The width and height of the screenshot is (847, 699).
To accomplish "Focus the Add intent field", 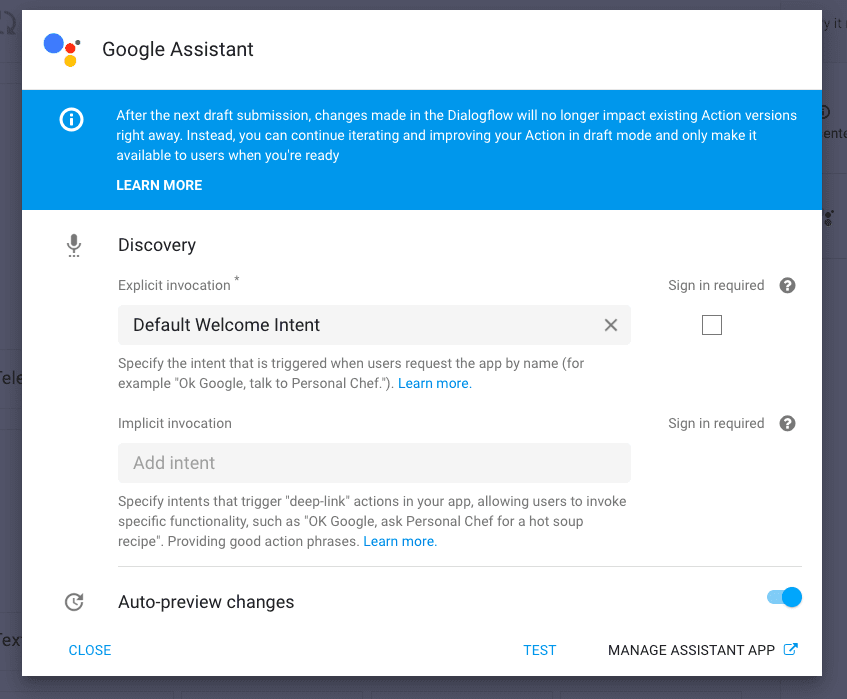I will click(374, 463).
